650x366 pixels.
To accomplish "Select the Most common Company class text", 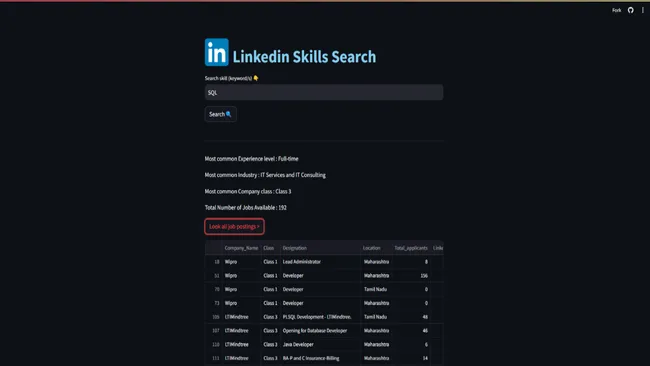I will pyautogui.click(x=248, y=191).
